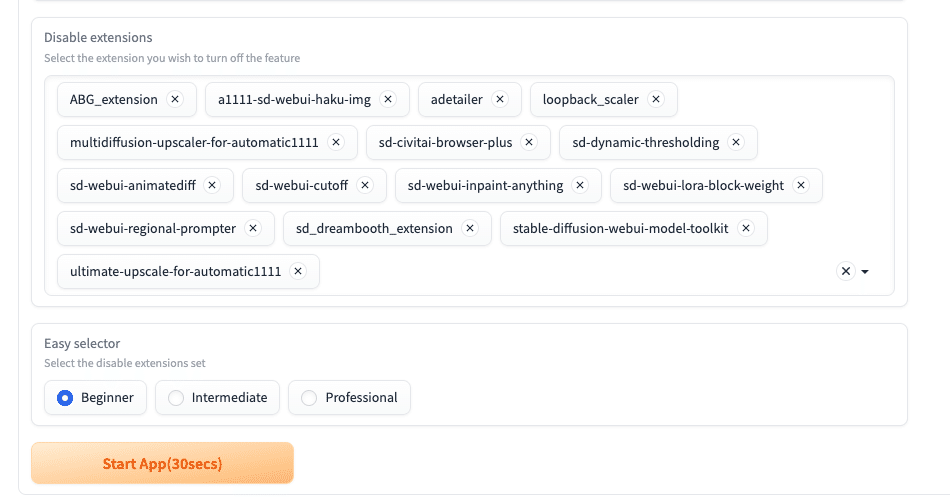Remove the sd-webui-cutoff tag

click(365, 185)
